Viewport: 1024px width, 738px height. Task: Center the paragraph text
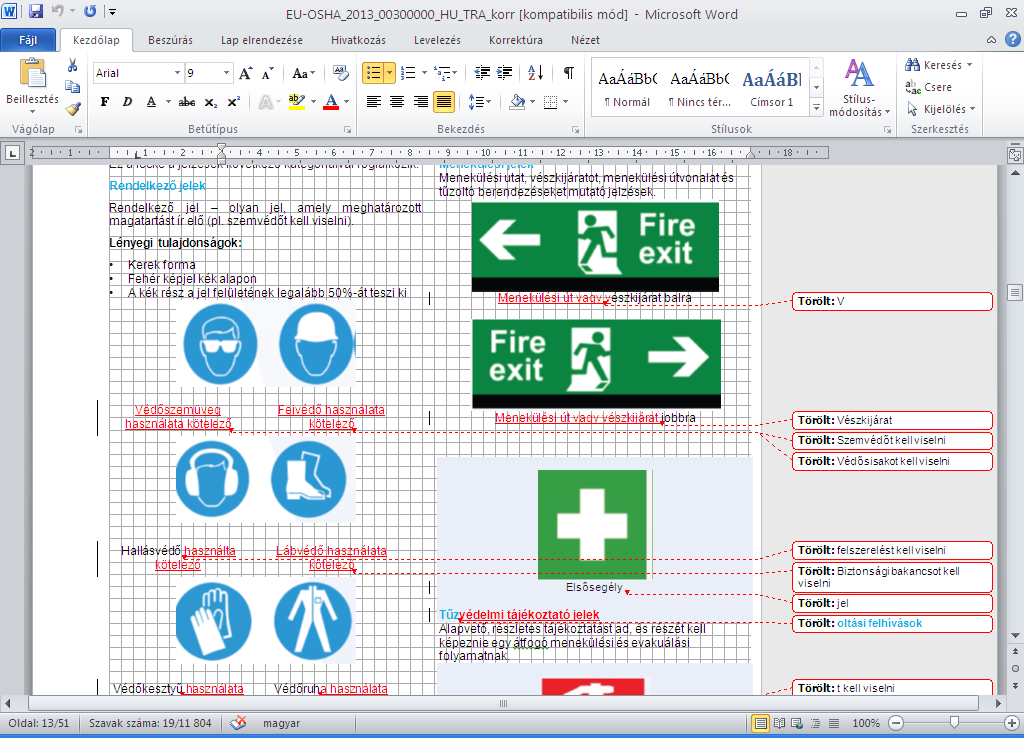[397, 102]
